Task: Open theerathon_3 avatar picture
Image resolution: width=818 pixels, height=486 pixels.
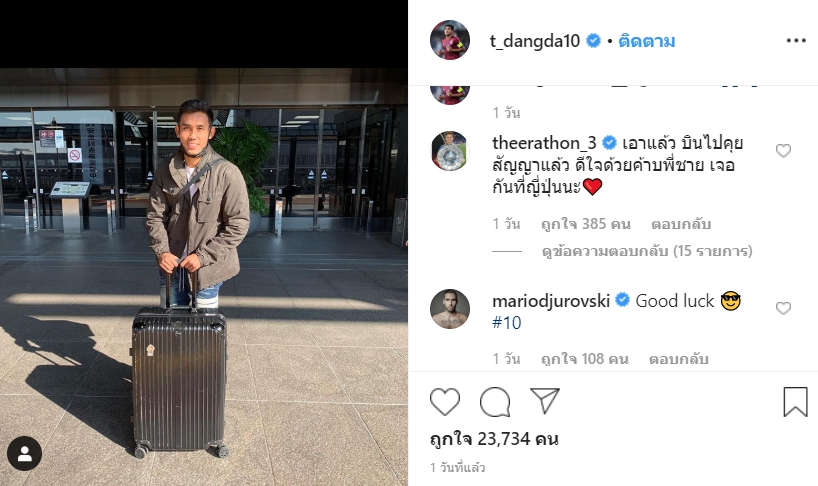Action: pyautogui.click(x=450, y=151)
